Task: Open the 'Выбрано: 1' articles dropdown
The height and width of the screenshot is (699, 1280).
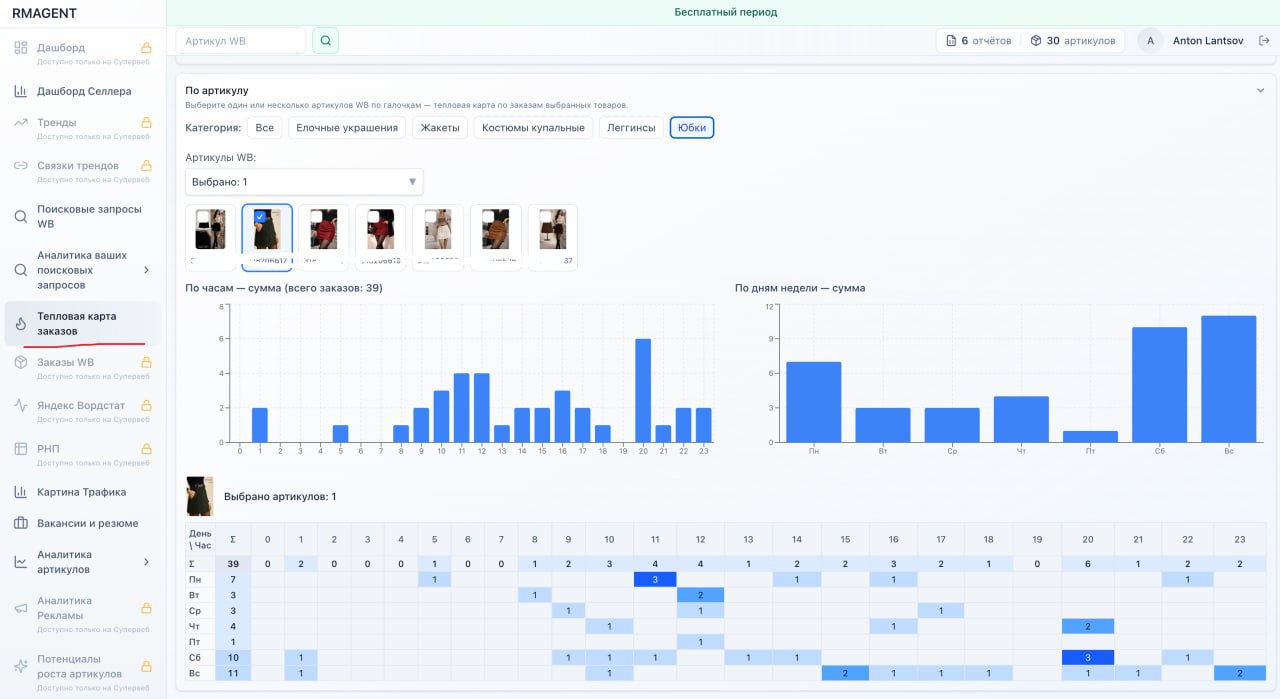Action: click(304, 182)
